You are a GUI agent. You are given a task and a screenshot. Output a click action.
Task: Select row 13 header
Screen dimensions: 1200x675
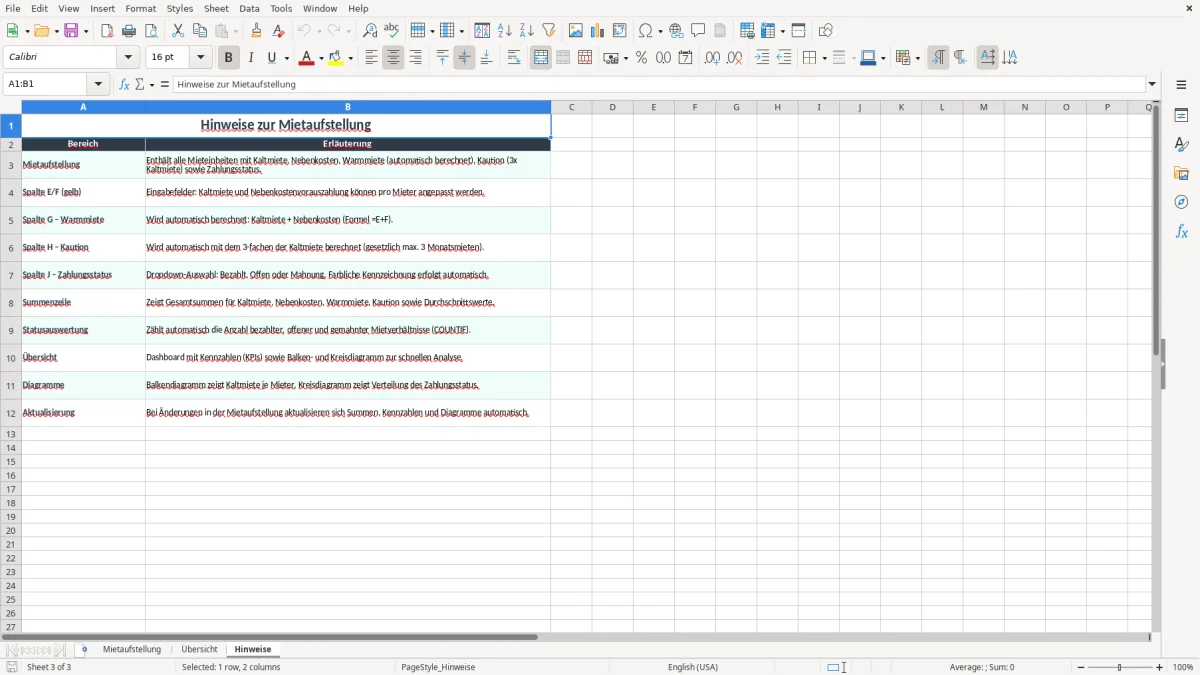pos(11,434)
